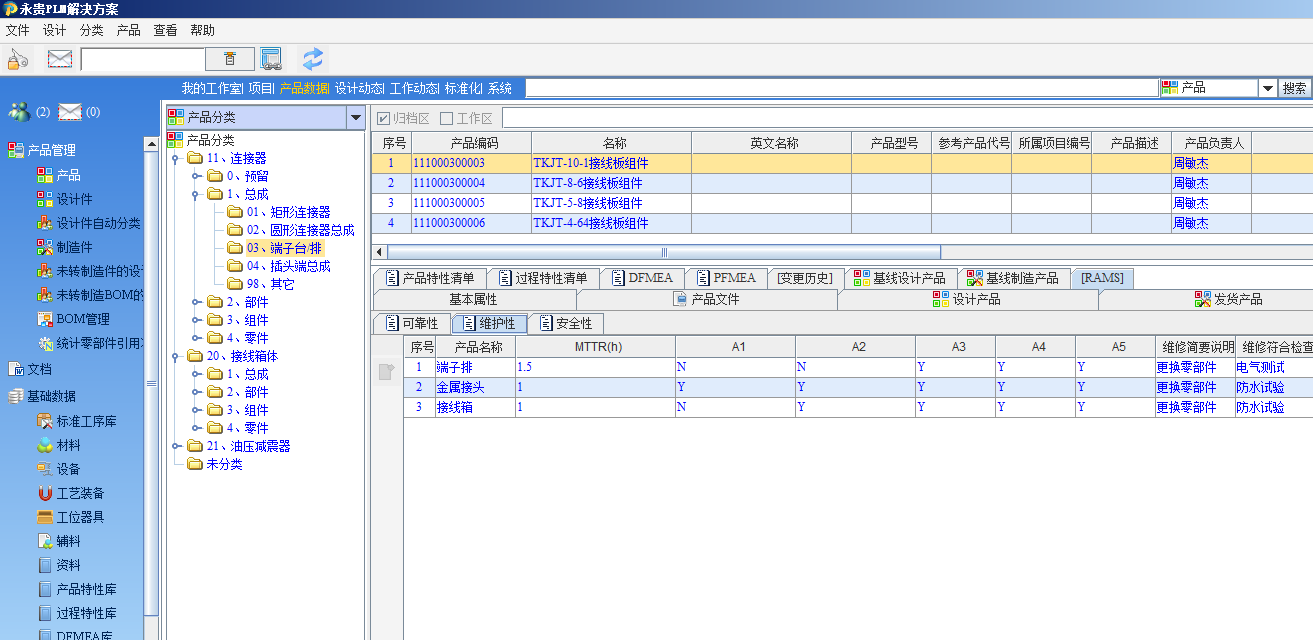Click the edit icon left of maintainability table
This screenshot has height=640, width=1313.
coord(387,373)
